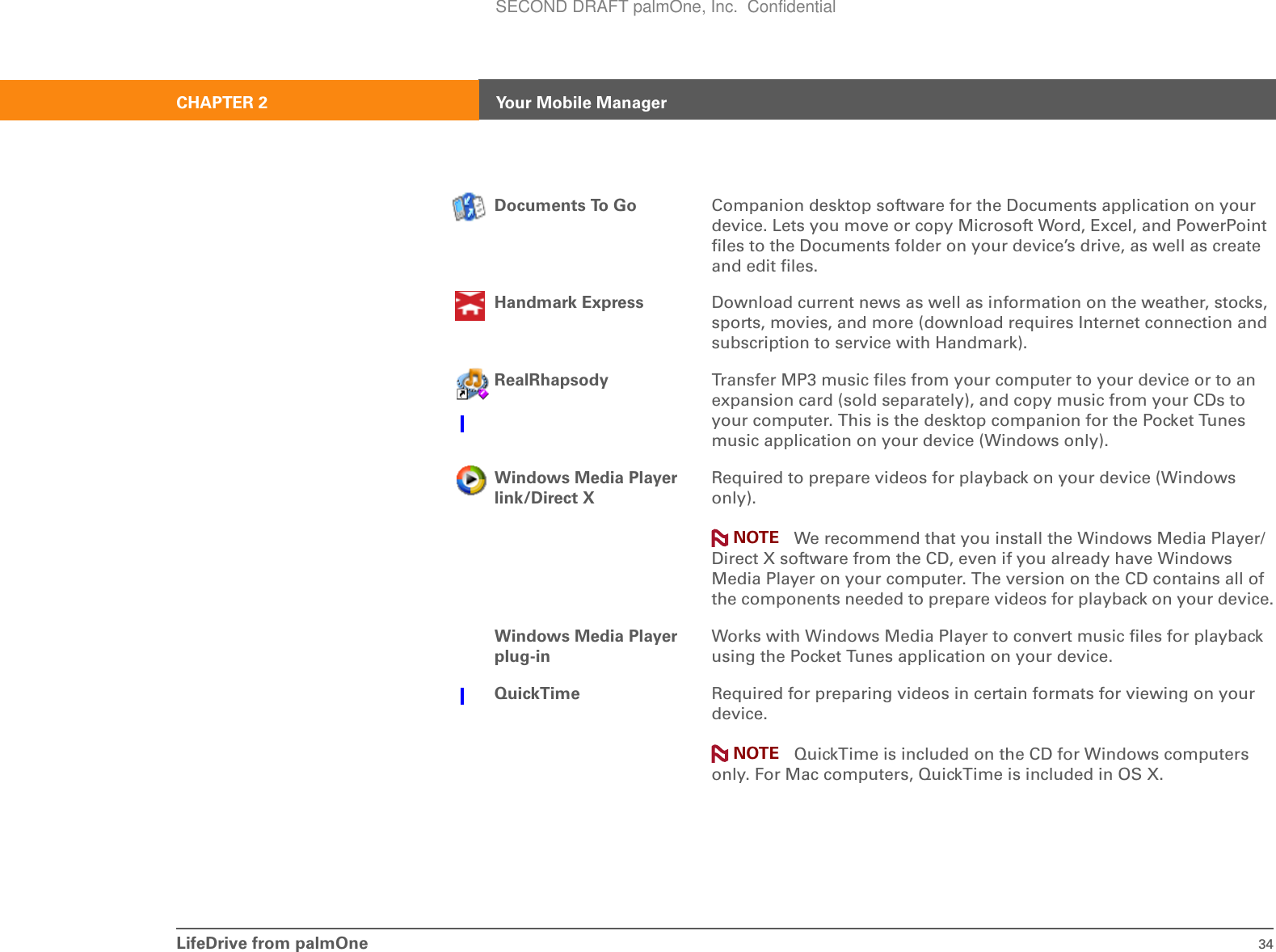The image size is (1276, 952).
Task: Select the "Handmark Express" heading
Action: tap(569, 302)
